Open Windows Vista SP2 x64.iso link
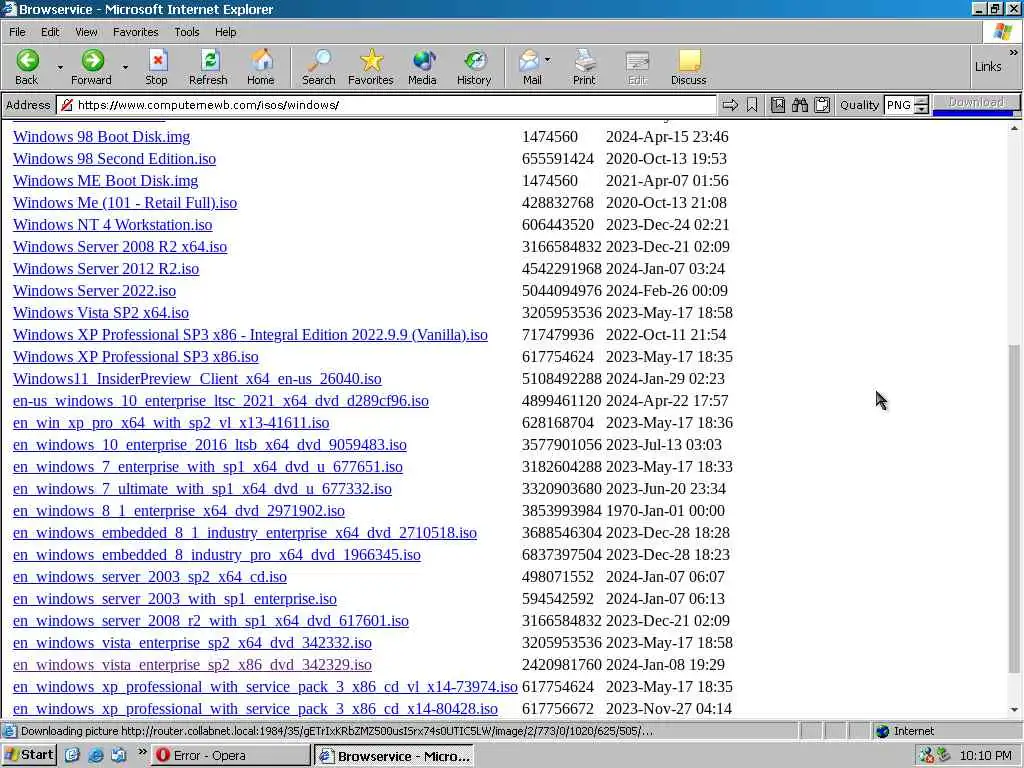The height and width of the screenshot is (768, 1024). point(101,313)
